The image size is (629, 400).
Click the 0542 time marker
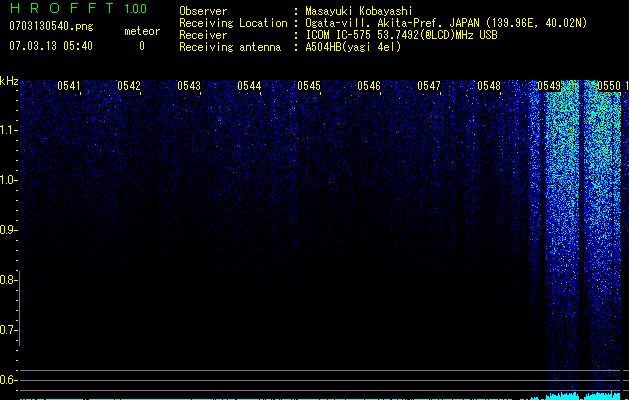tap(129, 86)
